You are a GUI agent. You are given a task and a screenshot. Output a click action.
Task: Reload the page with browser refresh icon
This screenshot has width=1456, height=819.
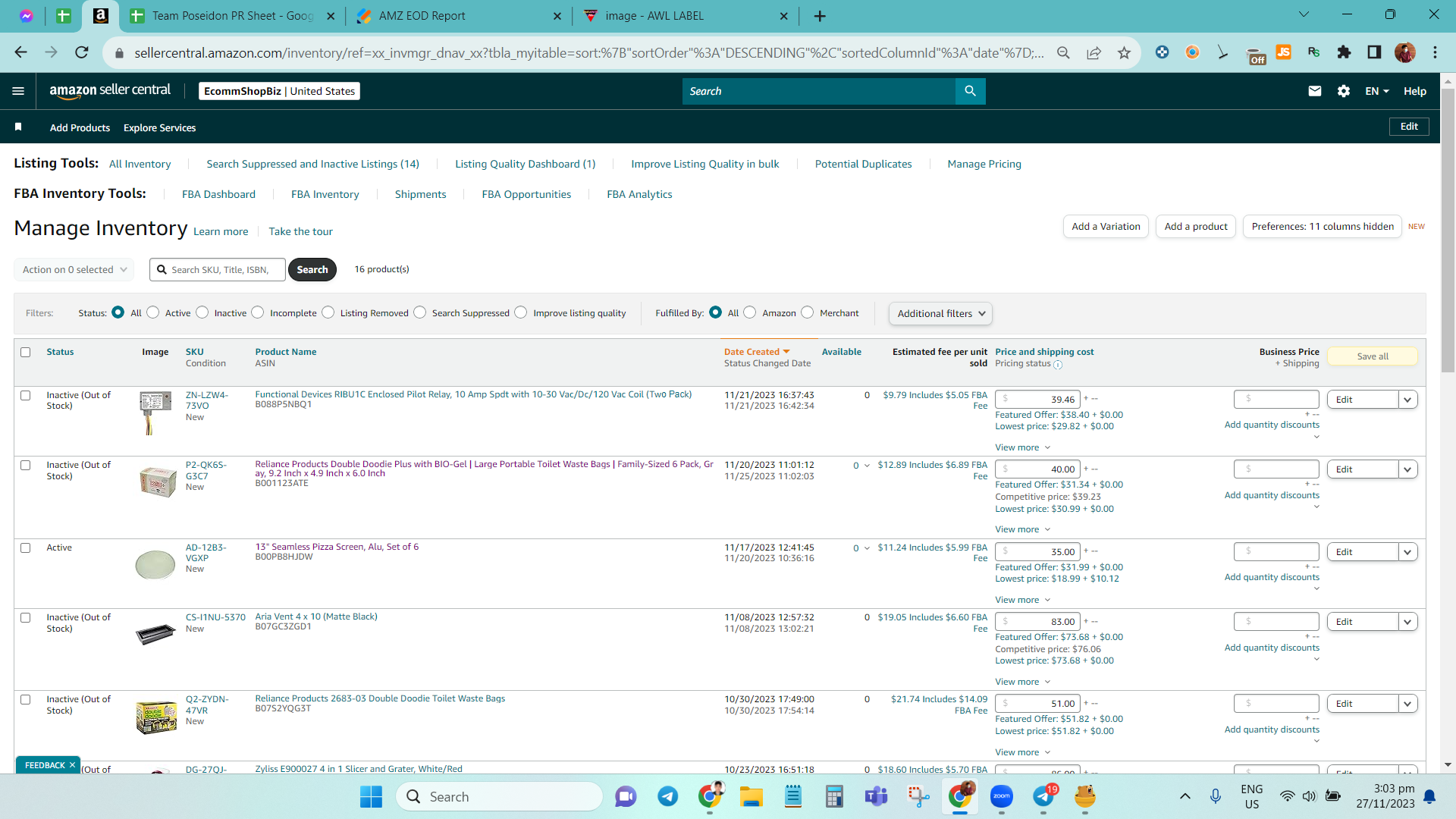(x=82, y=52)
